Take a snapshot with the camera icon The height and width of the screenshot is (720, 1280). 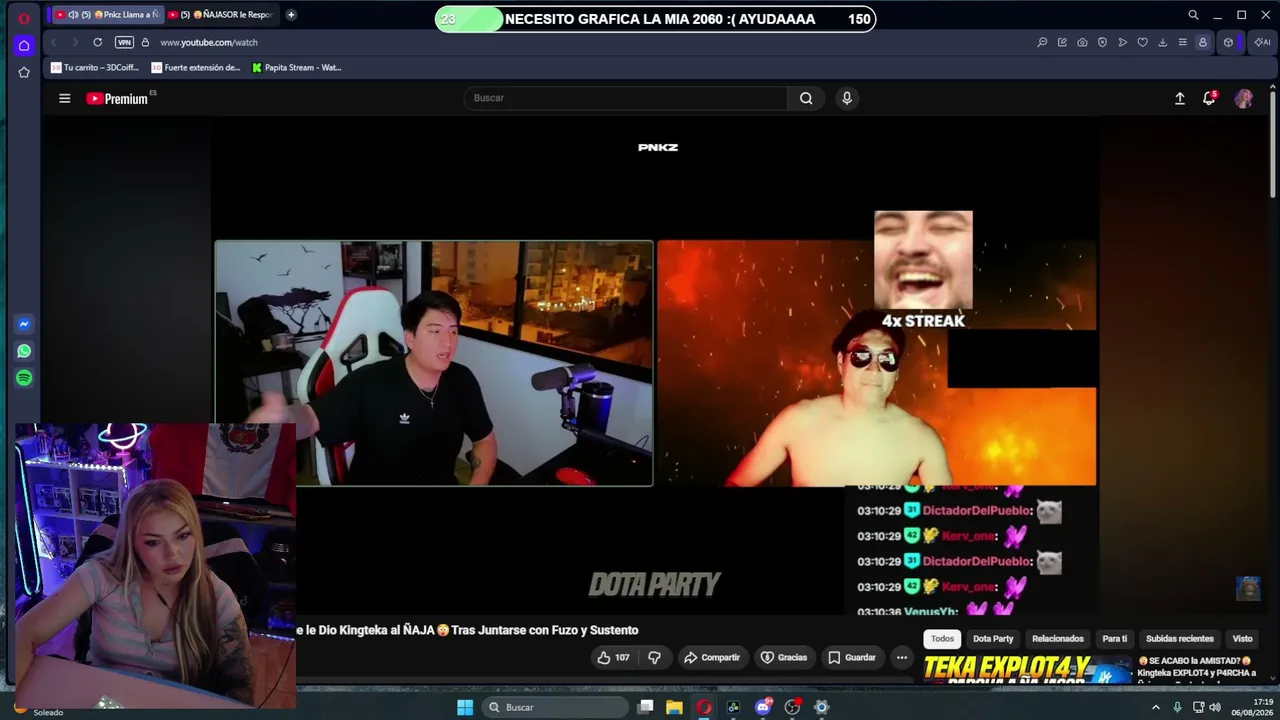[x=1082, y=42]
